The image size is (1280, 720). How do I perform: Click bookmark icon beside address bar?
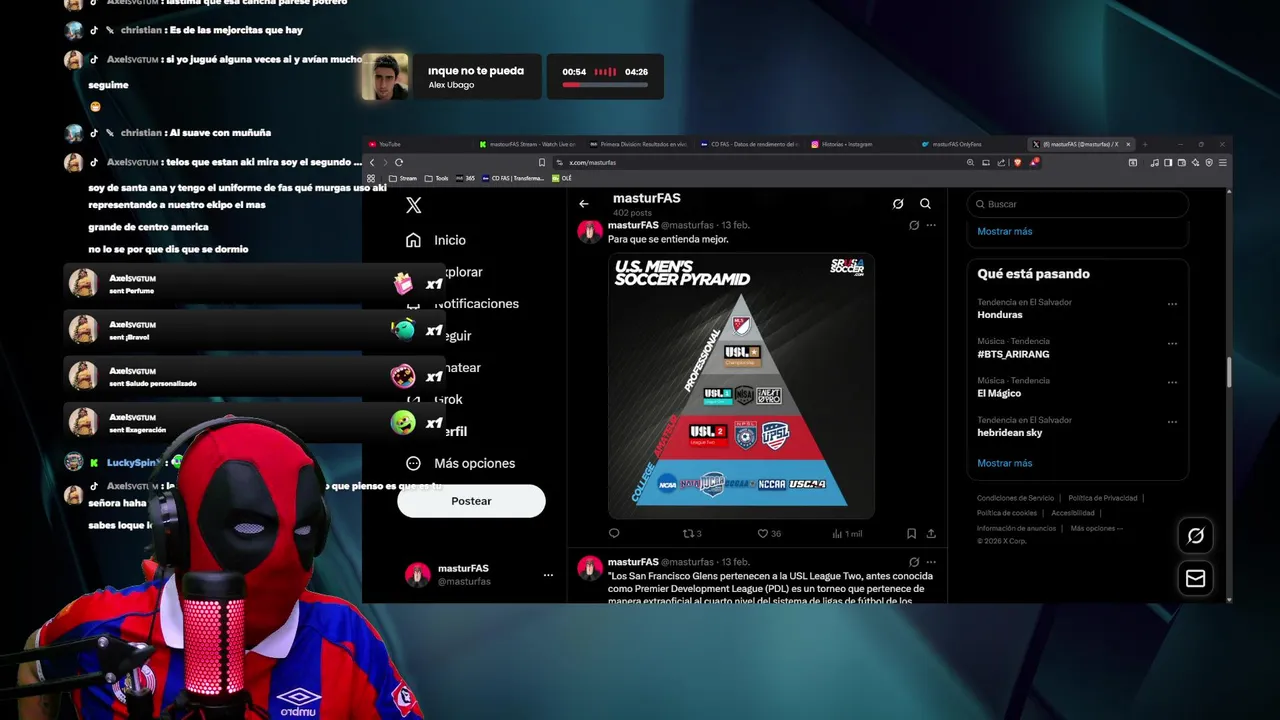542,162
